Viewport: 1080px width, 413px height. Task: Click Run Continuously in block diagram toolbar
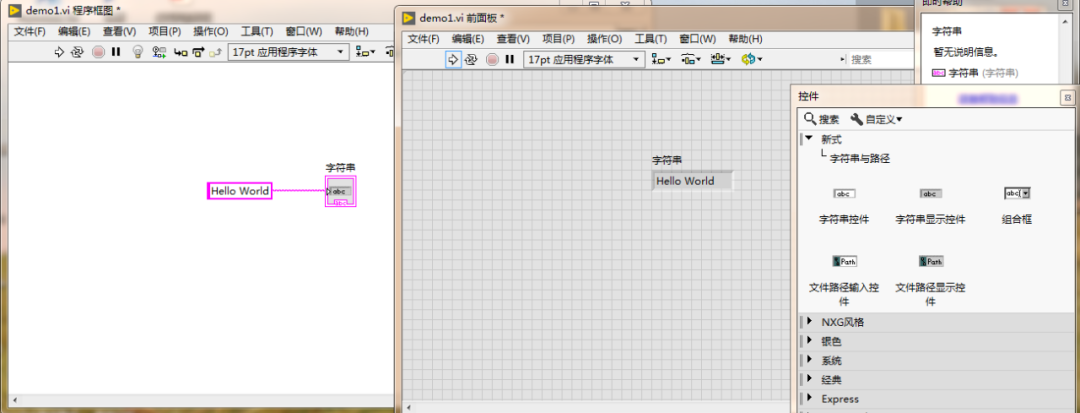coord(77,52)
